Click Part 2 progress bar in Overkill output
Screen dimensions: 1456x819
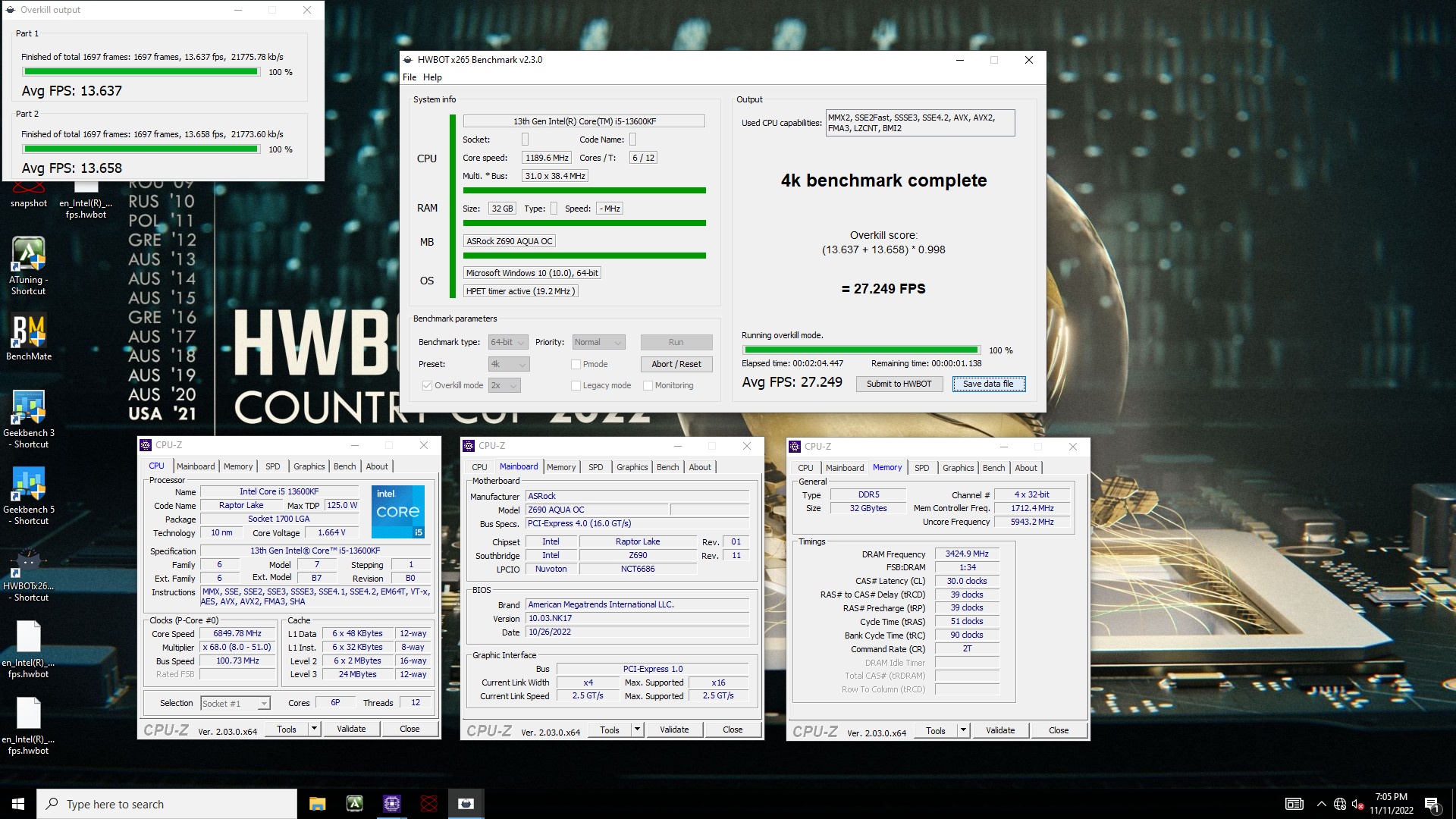[x=141, y=149]
